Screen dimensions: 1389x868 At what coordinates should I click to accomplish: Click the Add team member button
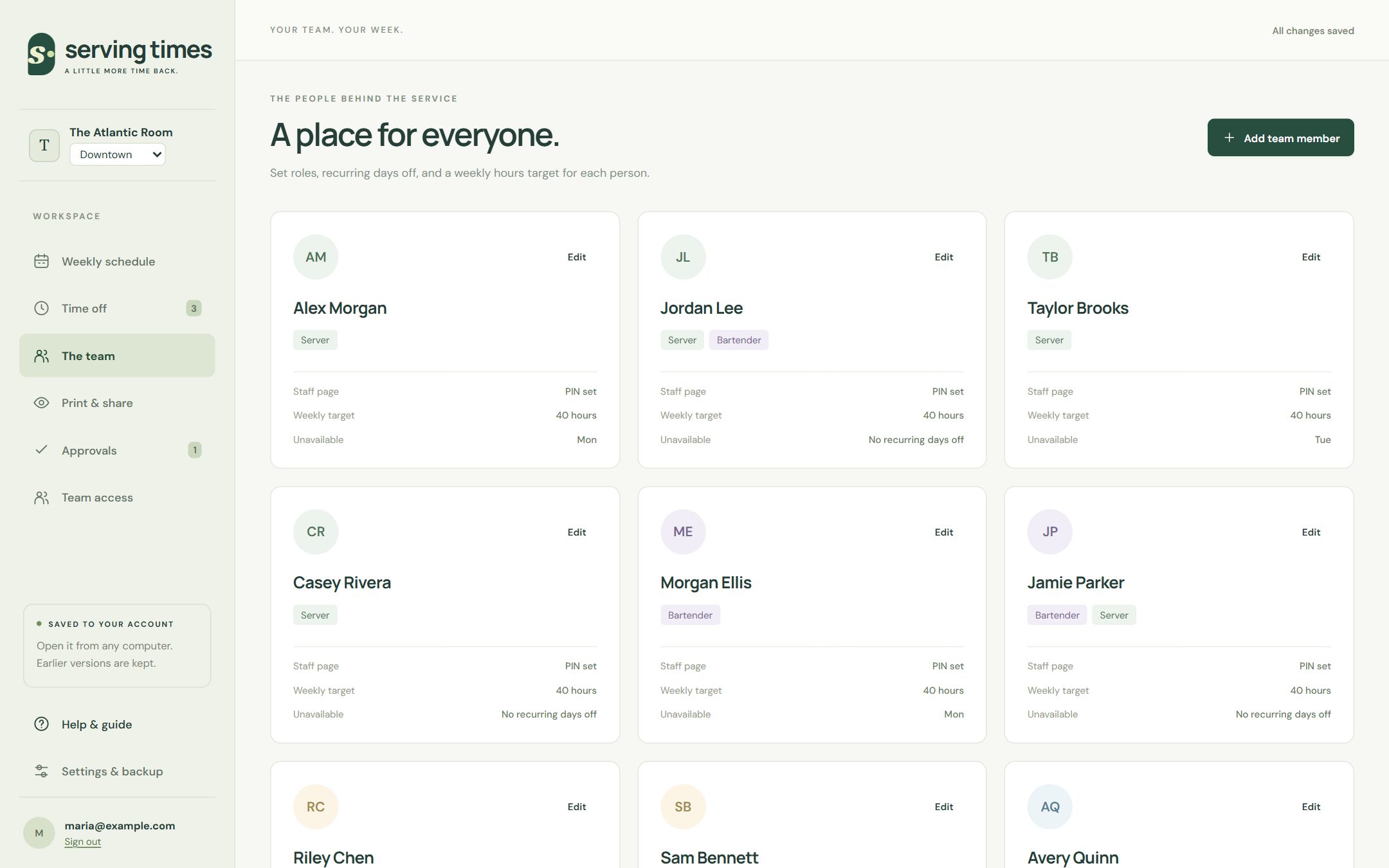[1280, 138]
